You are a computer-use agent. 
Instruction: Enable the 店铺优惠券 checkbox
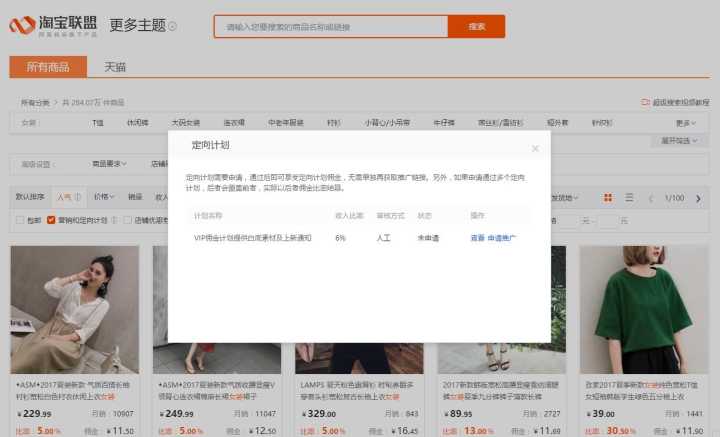(x=128, y=220)
